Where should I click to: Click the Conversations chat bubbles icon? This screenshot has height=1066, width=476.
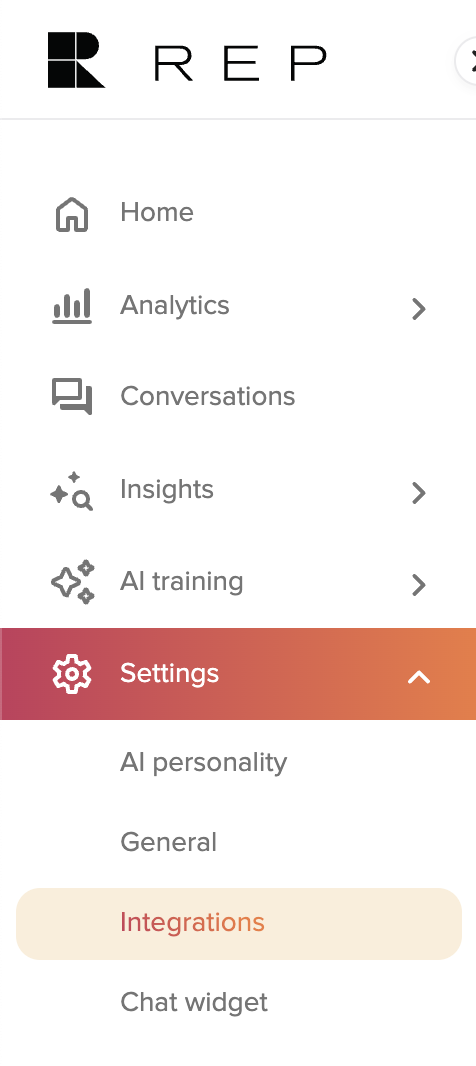pyautogui.click(x=72, y=396)
